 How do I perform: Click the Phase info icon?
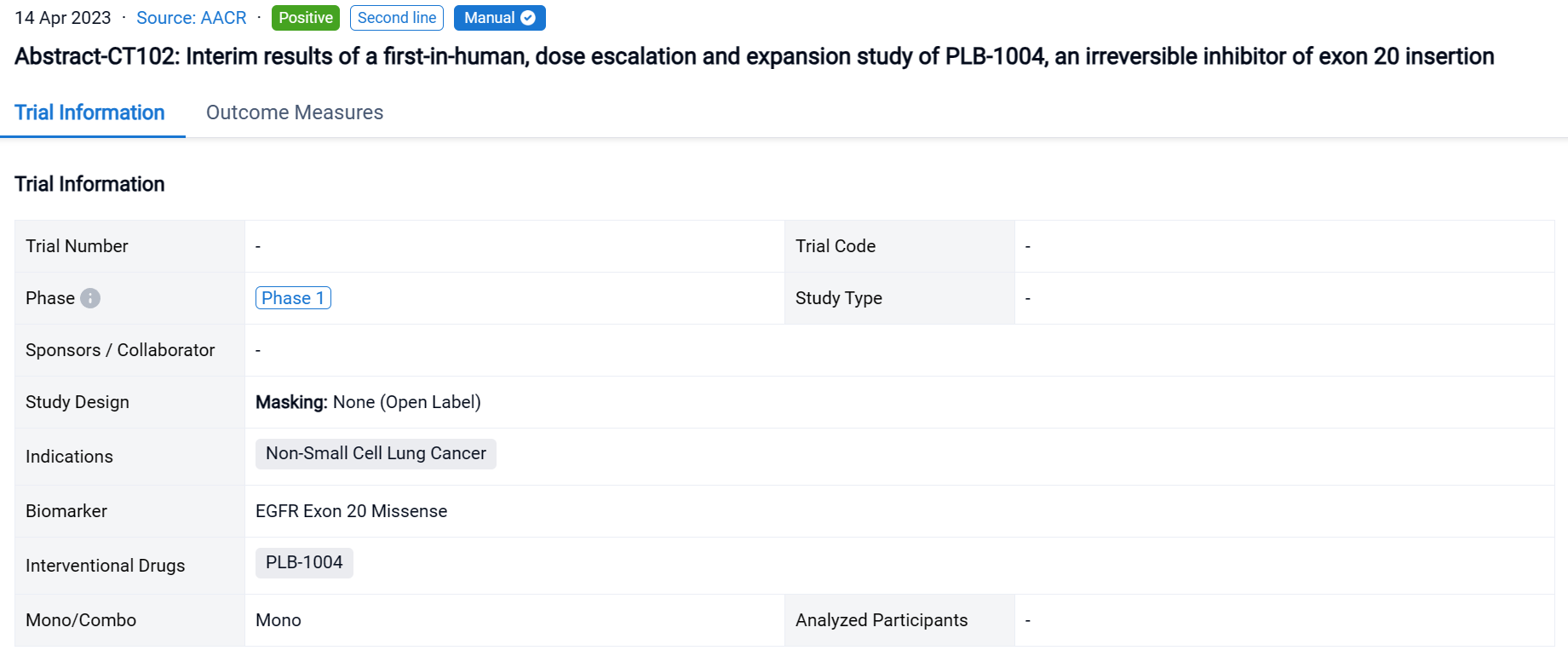(x=90, y=298)
